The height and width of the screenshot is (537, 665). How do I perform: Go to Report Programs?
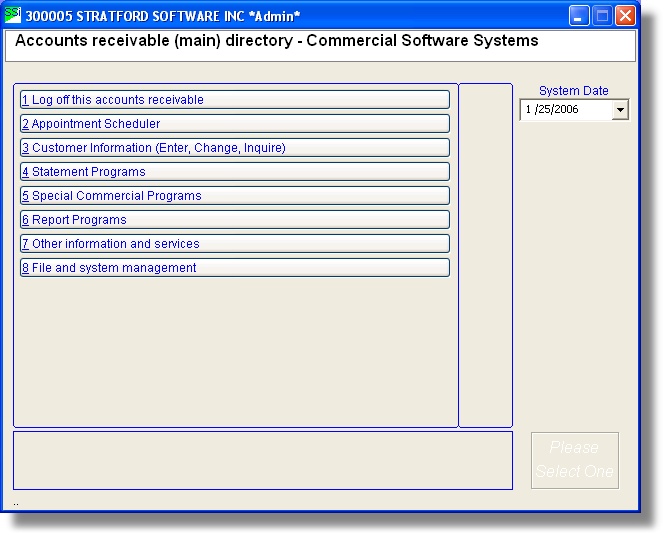point(235,220)
